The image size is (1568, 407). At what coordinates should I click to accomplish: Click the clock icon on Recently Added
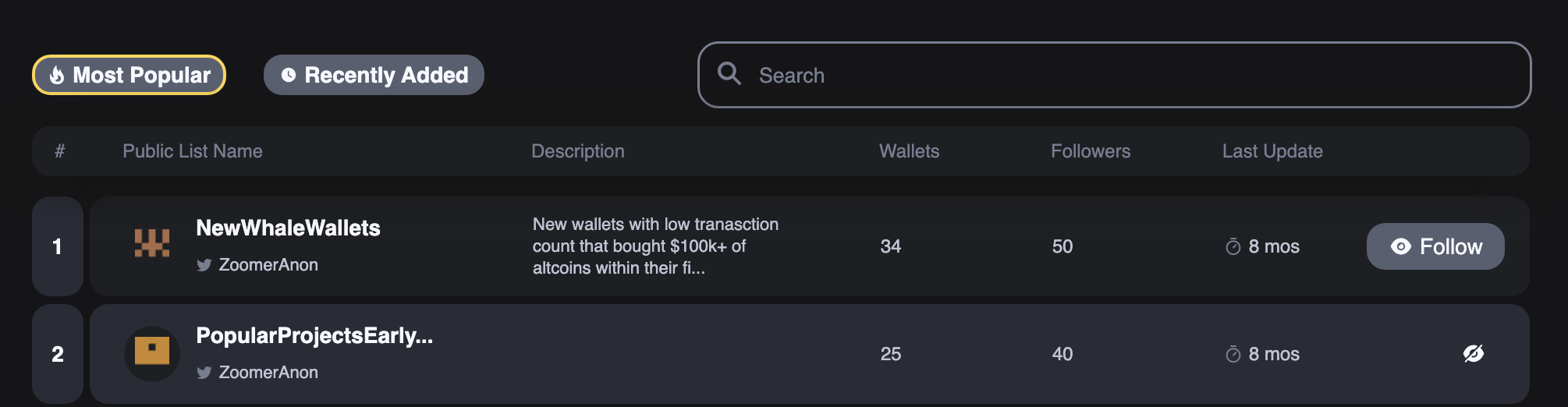289,75
